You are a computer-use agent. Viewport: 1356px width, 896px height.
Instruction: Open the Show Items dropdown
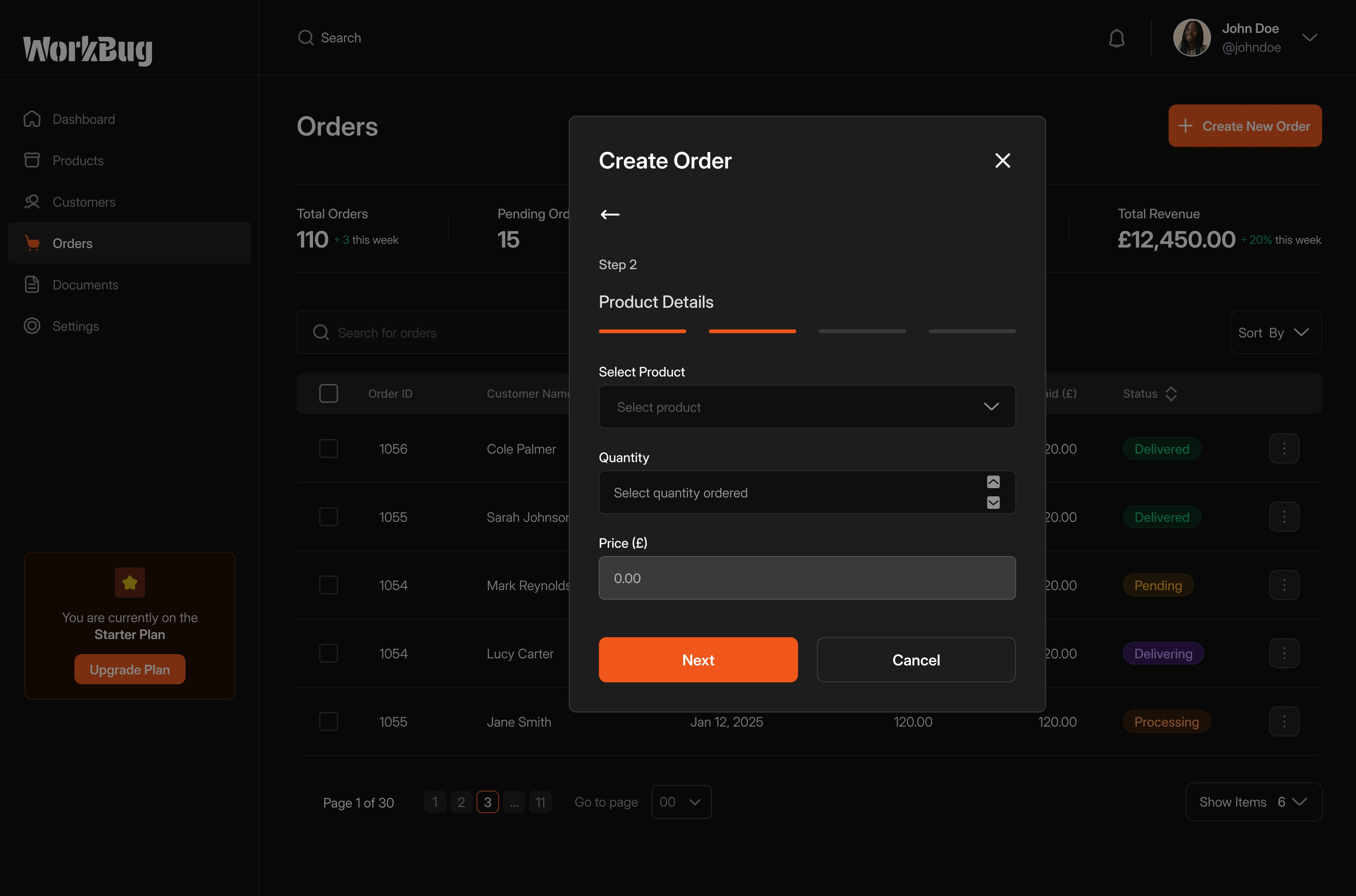tap(1254, 802)
